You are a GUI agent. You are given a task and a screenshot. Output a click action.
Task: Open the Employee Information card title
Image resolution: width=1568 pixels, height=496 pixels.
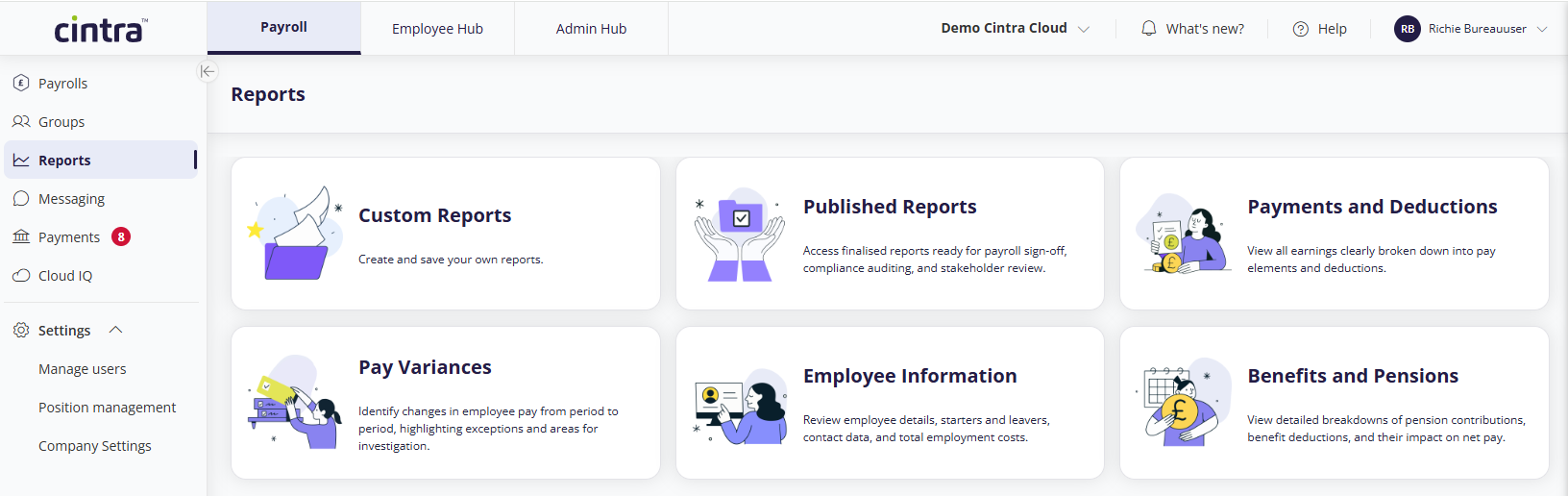tap(910, 376)
